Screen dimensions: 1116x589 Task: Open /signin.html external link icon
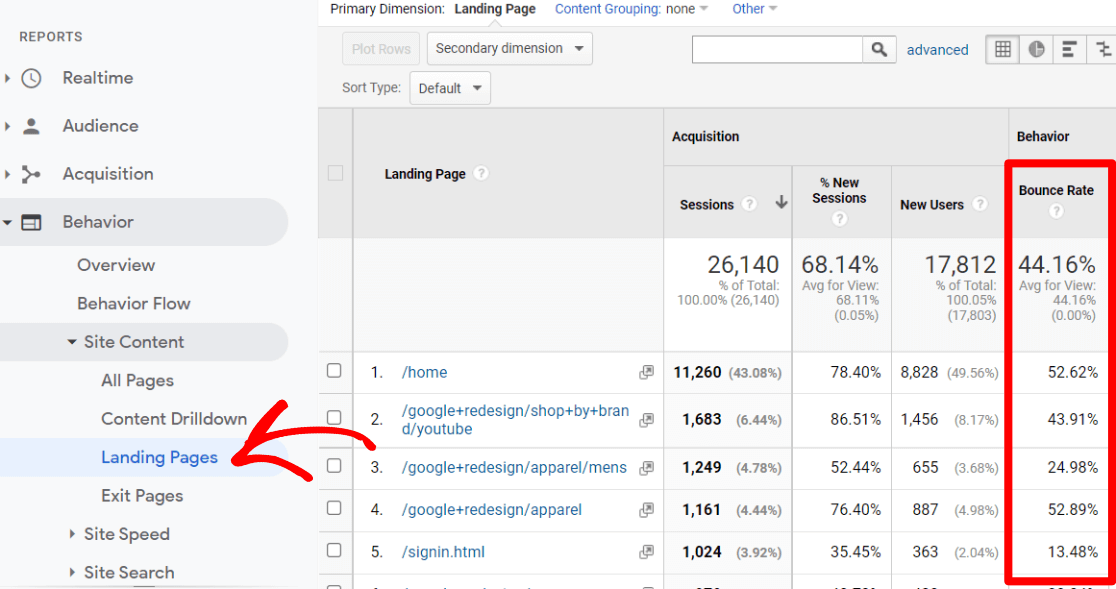tap(646, 551)
